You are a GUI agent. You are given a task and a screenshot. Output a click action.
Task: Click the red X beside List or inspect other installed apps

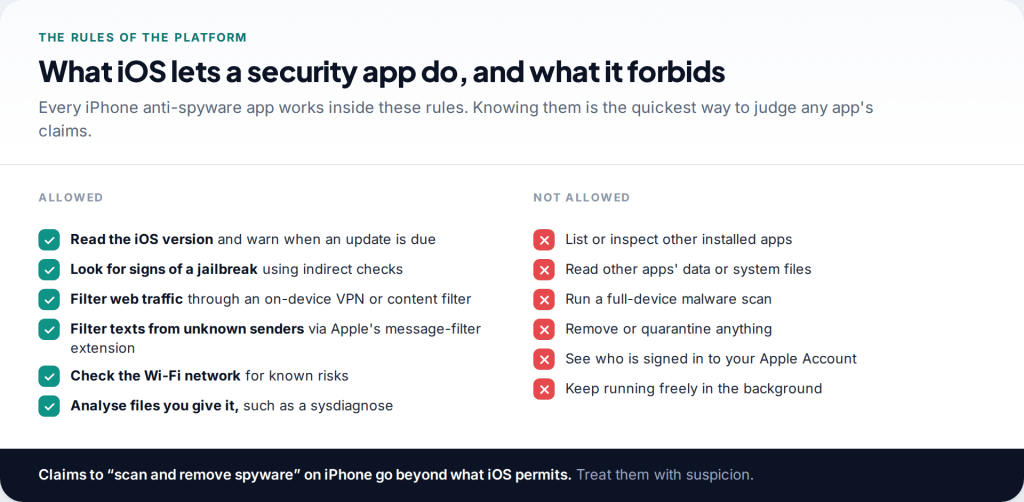click(x=544, y=240)
